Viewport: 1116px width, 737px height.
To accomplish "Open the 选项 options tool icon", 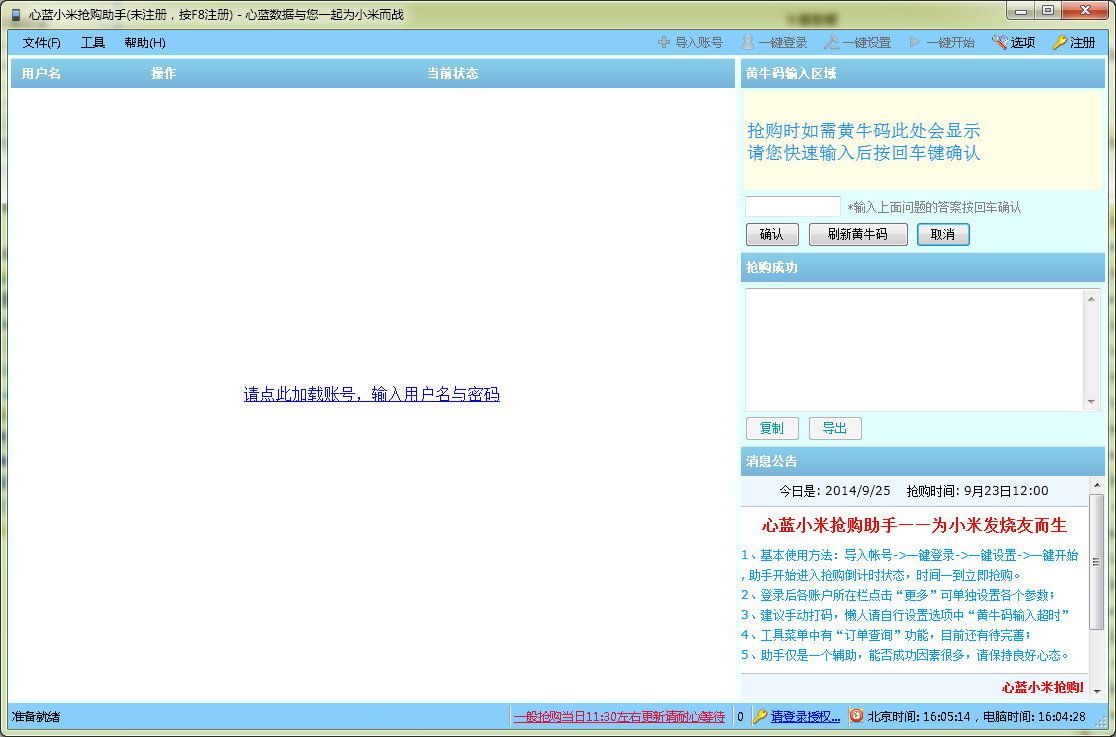I will point(1000,43).
